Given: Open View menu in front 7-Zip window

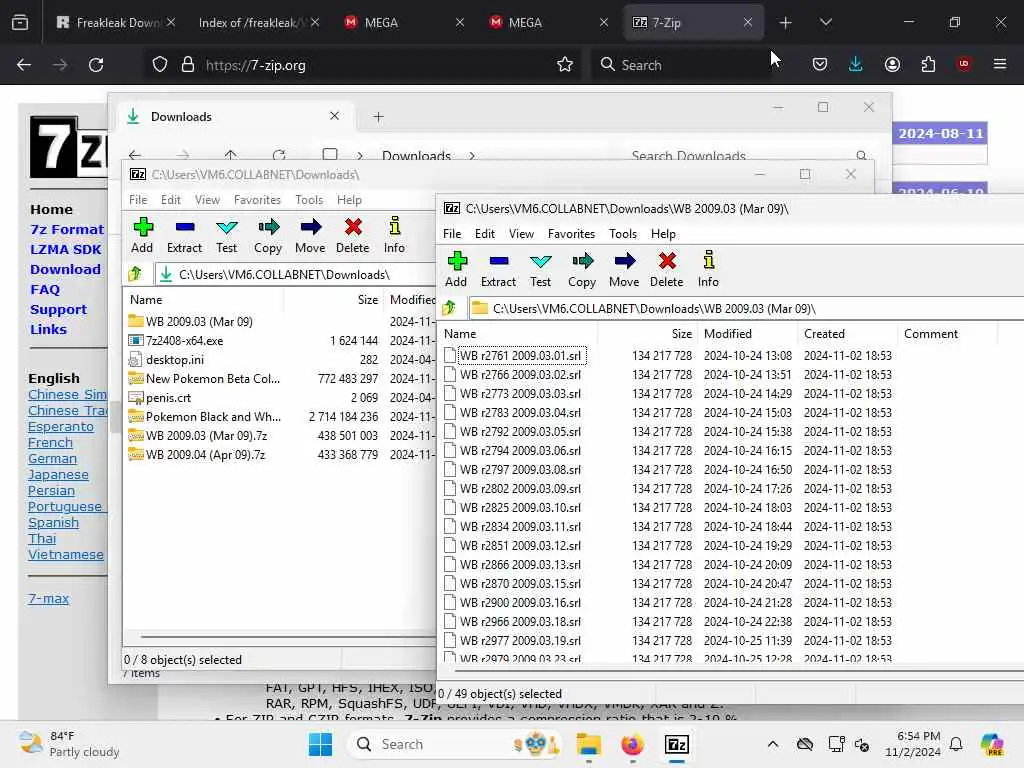Looking at the screenshot, I should pyautogui.click(x=521, y=234).
